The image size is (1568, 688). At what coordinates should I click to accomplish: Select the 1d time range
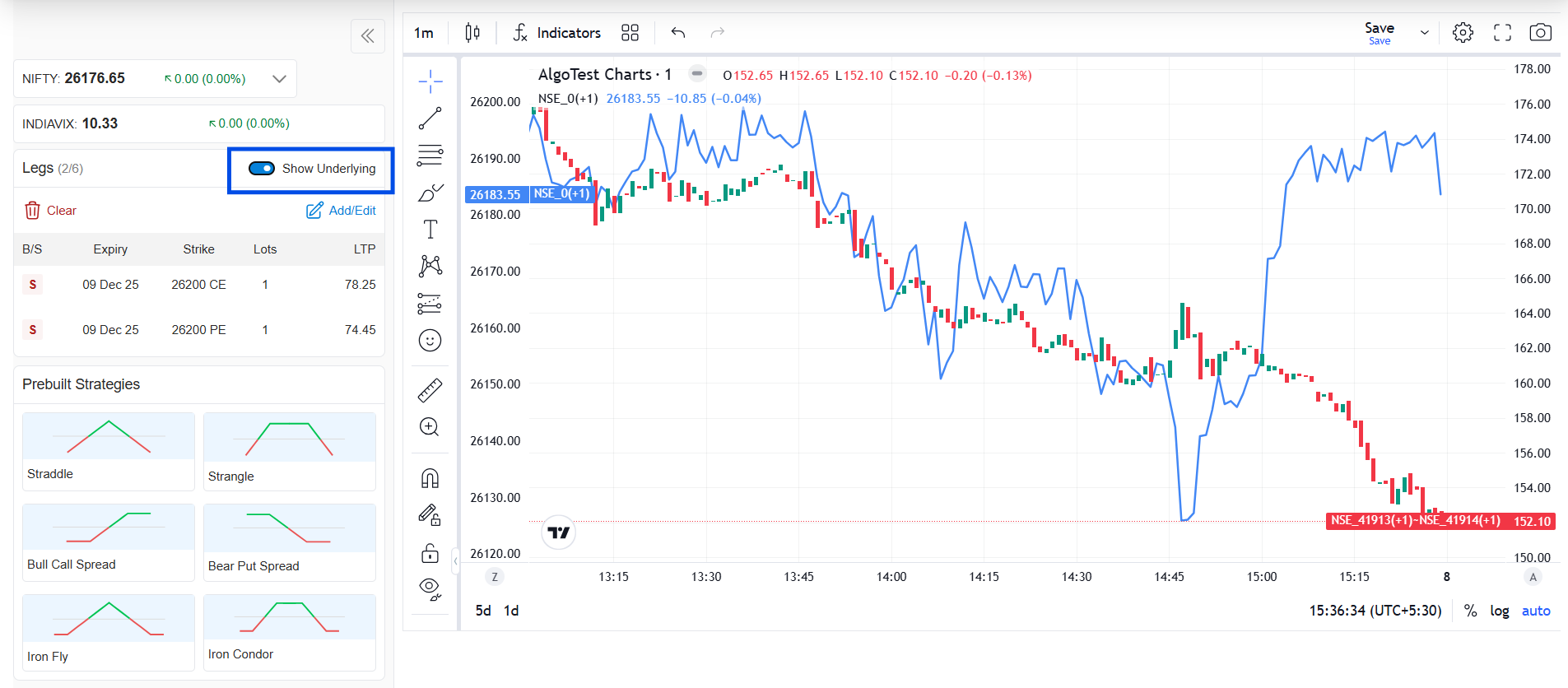[511, 611]
